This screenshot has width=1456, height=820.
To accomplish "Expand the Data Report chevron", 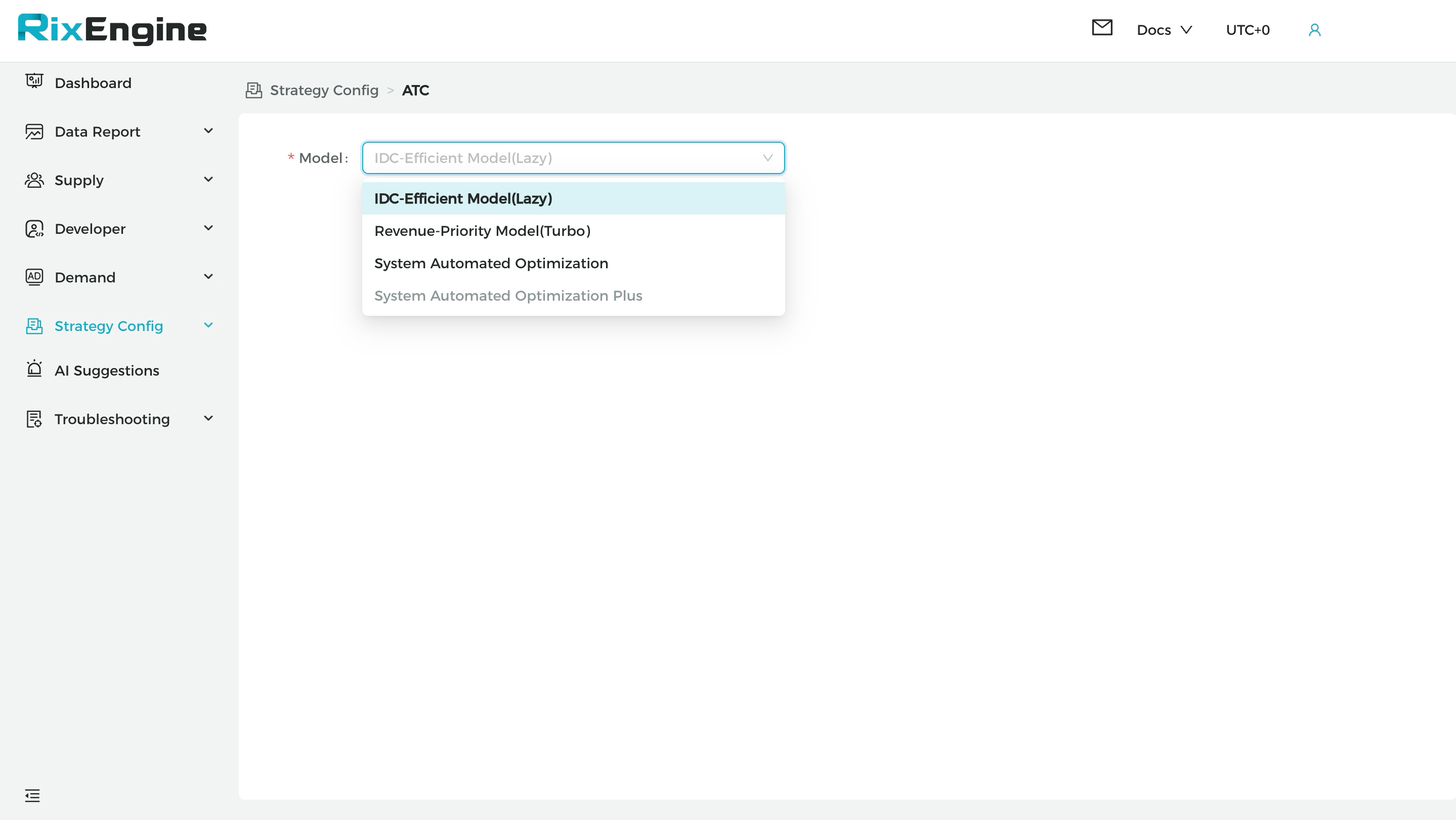I will tap(208, 131).
